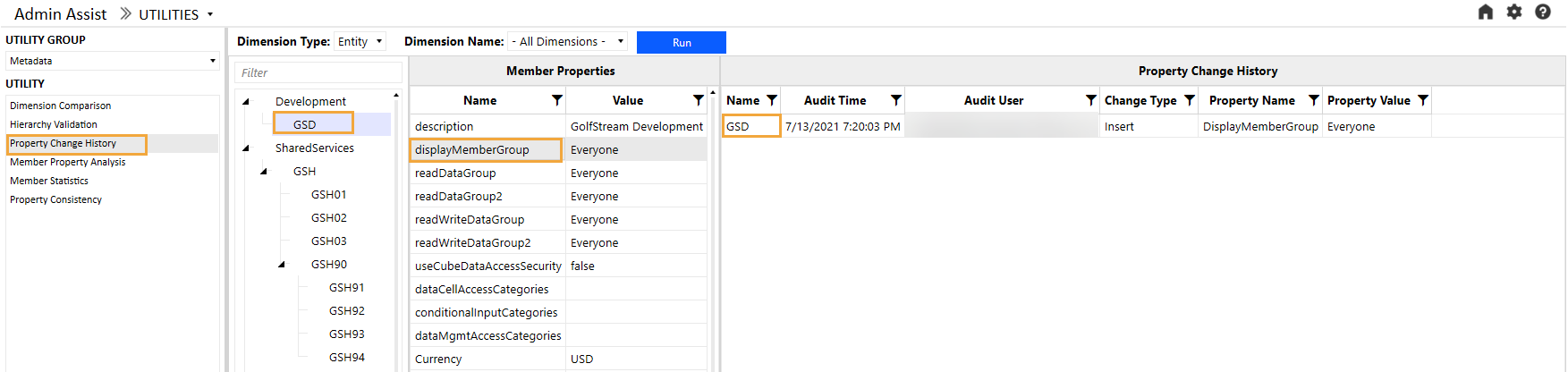Click the tree Filter input field
This screenshot has height=372, width=1568.
(x=318, y=72)
